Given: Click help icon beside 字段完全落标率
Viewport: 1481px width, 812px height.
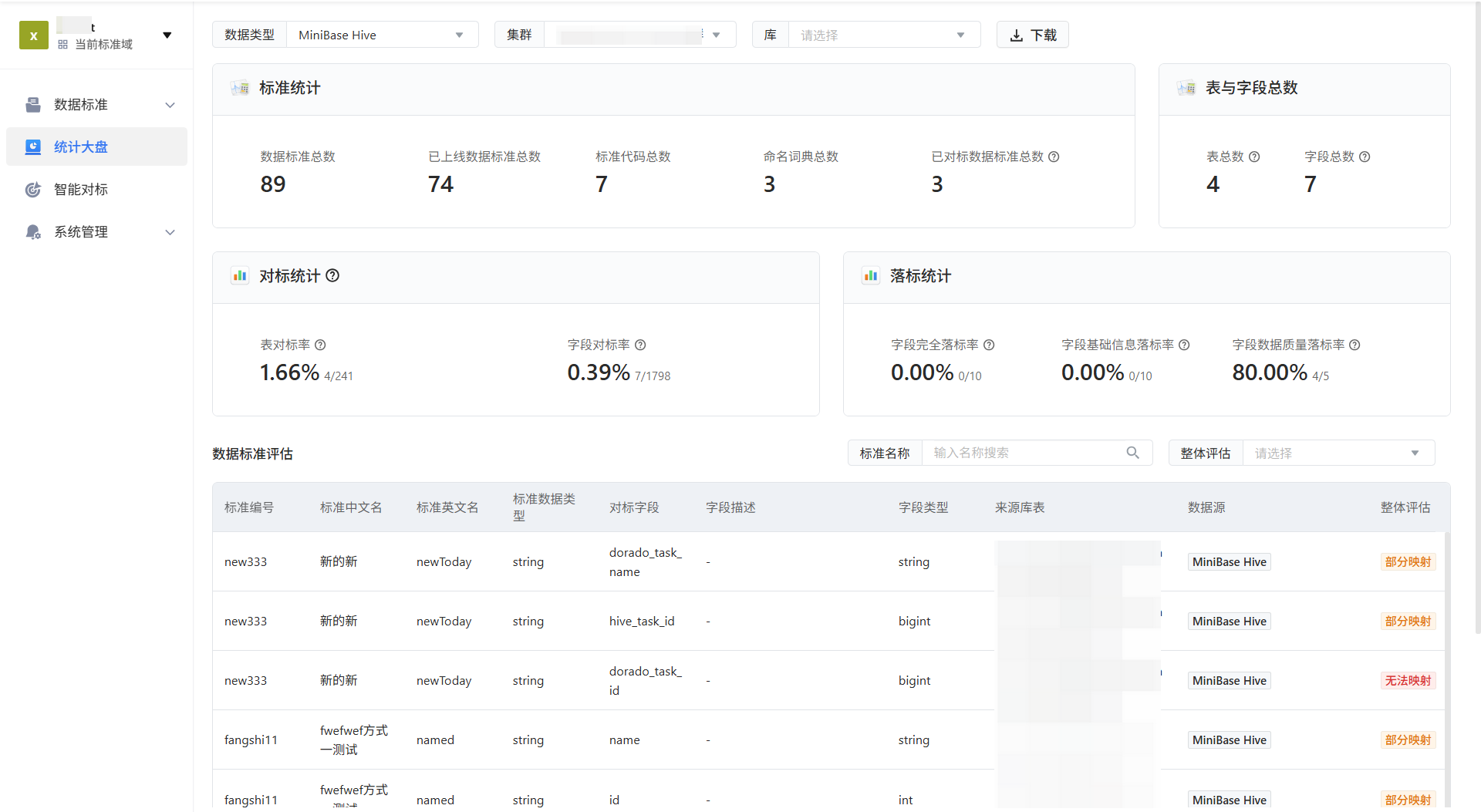Looking at the screenshot, I should [989, 345].
